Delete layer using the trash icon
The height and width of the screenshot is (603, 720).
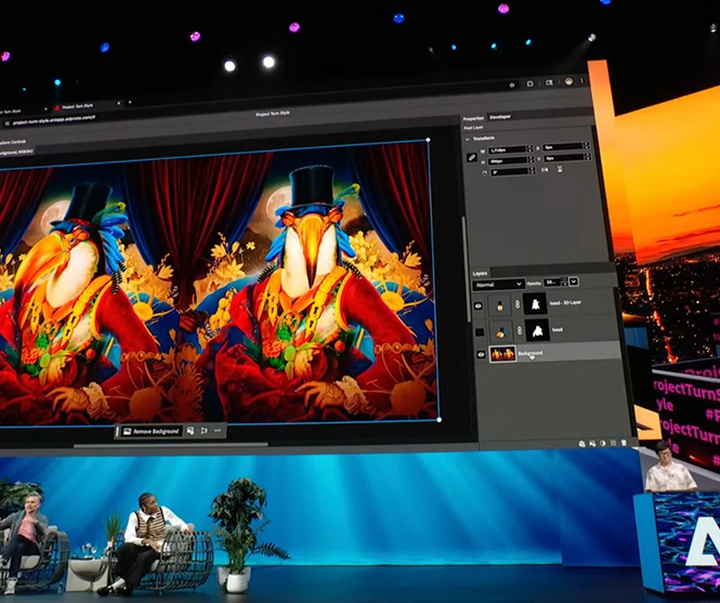[x=623, y=442]
